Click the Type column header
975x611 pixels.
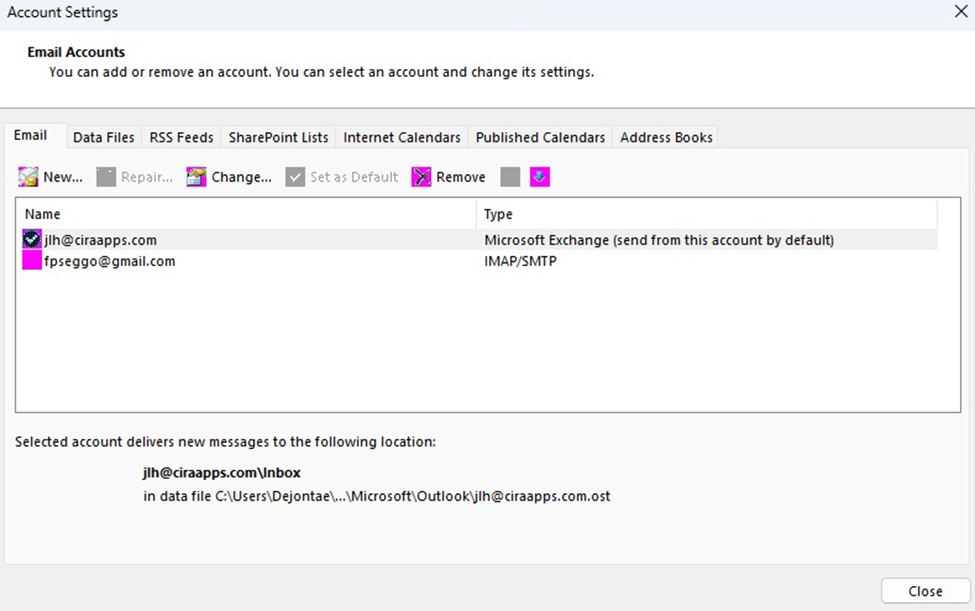pyautogui.click(x=706, y=214)
